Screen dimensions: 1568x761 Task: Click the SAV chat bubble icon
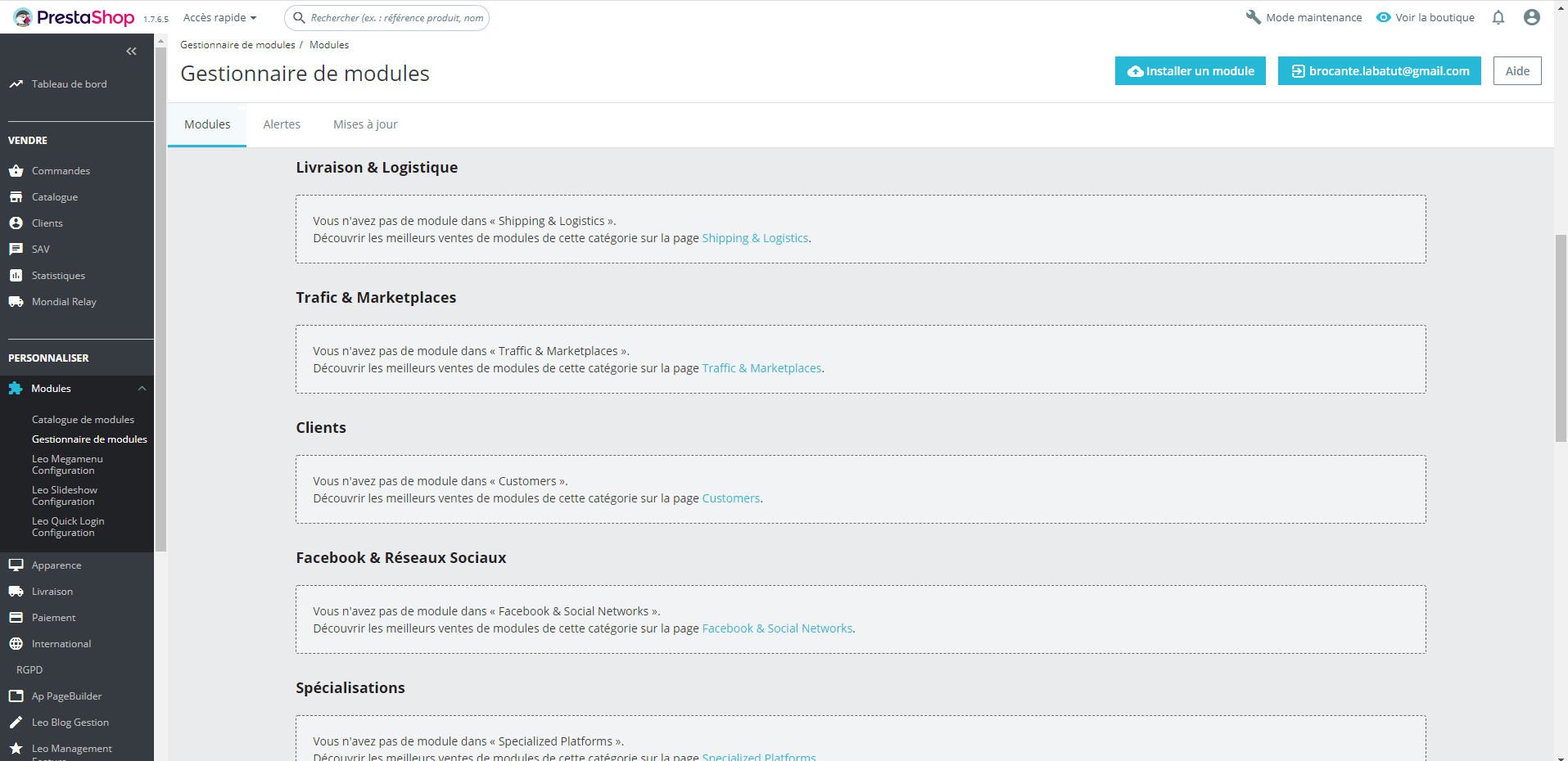click(16, 250)
